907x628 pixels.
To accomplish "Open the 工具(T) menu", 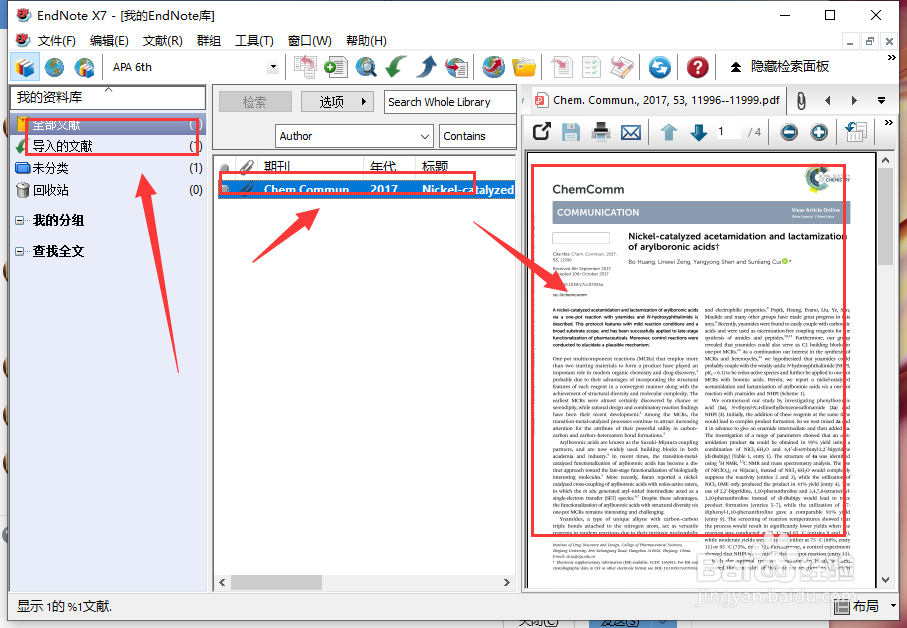I will (x=254, y=40).
